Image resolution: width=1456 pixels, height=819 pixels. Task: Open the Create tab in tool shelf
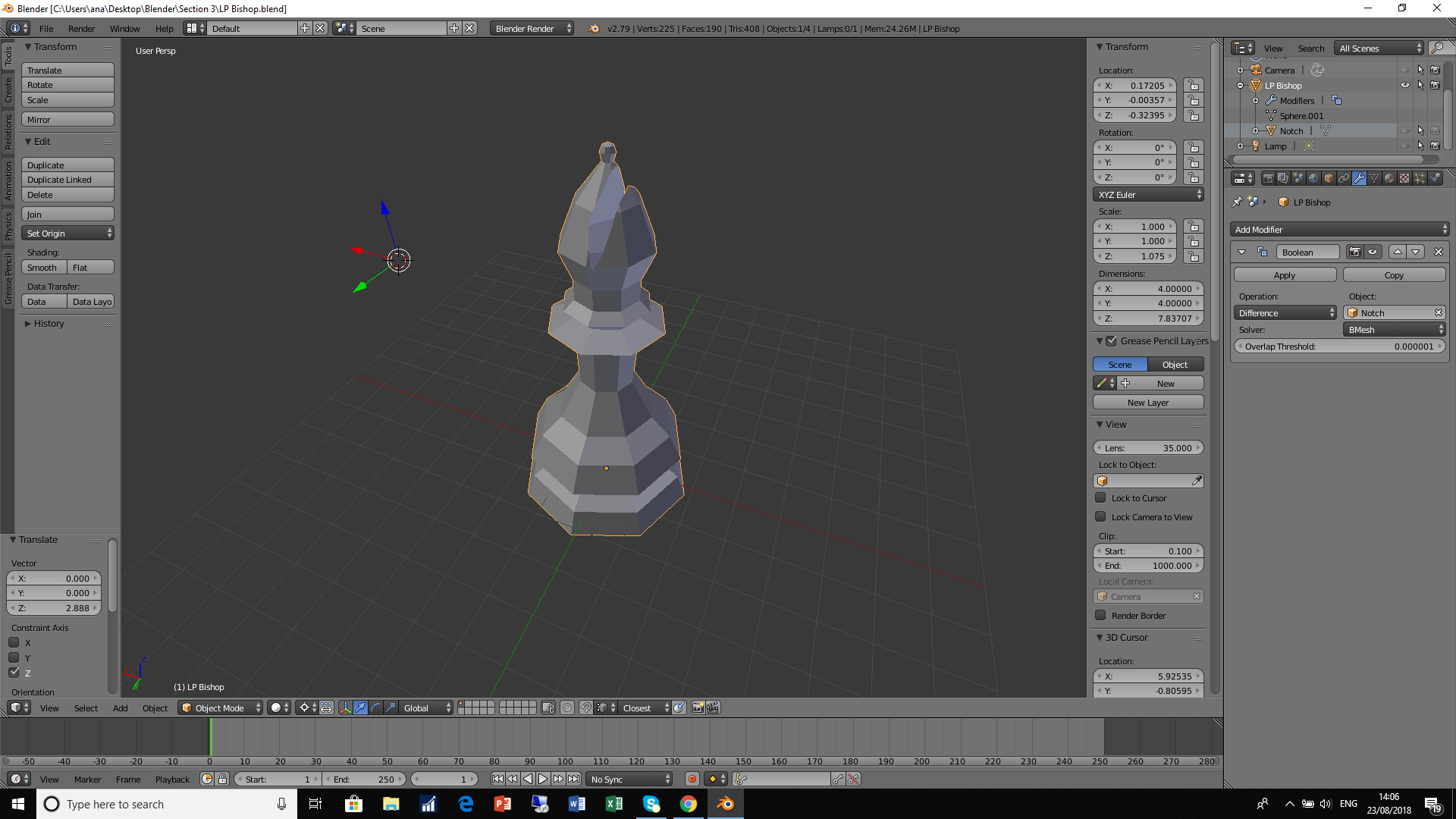(x=8, y=90)
